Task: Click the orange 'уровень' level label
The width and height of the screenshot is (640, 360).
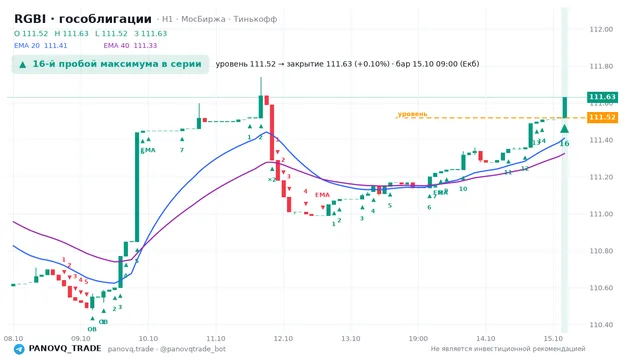Action: (x=412, y=114)
